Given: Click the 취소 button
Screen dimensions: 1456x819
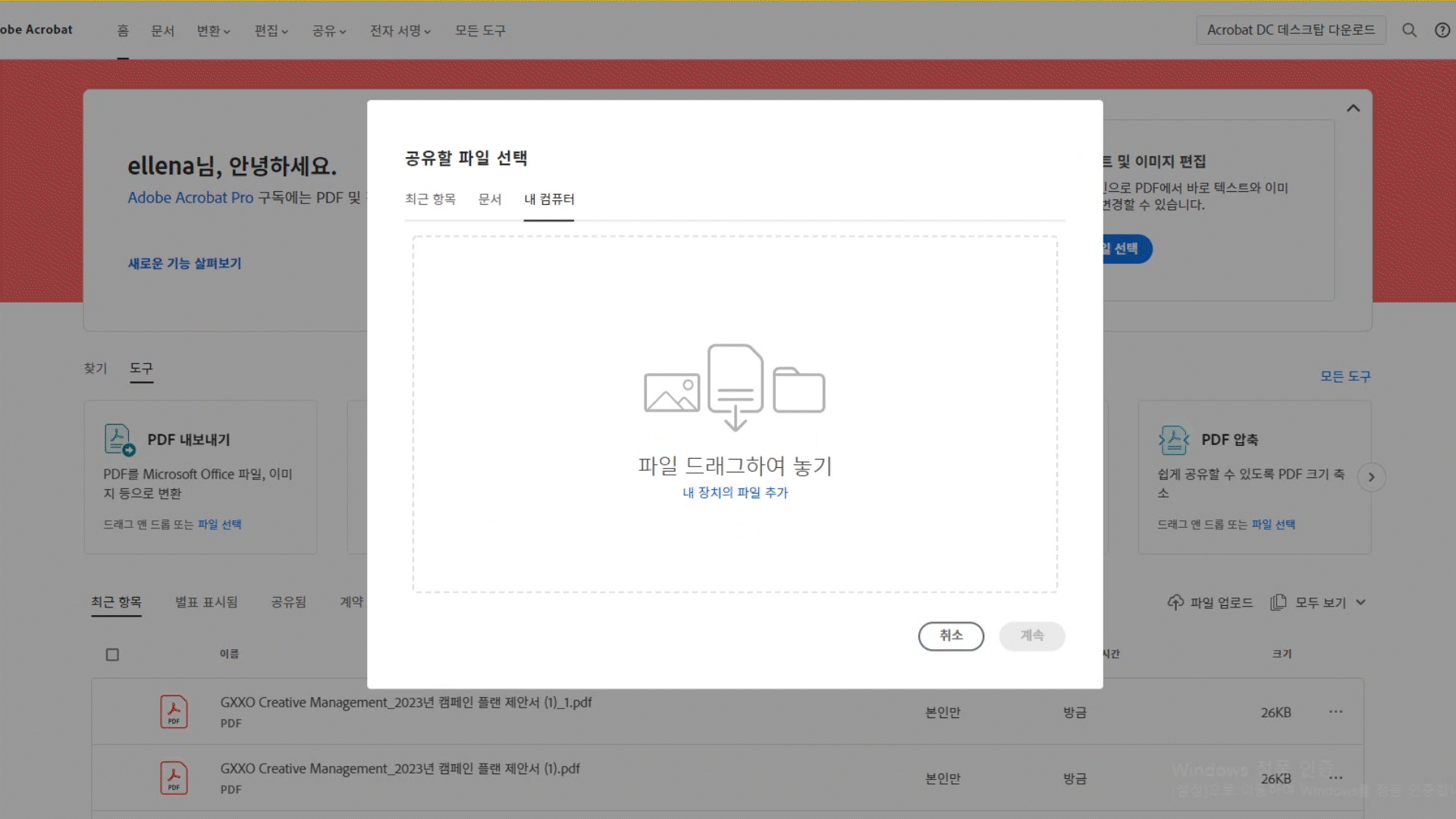Looking at the screenshot, I should 950,635.
